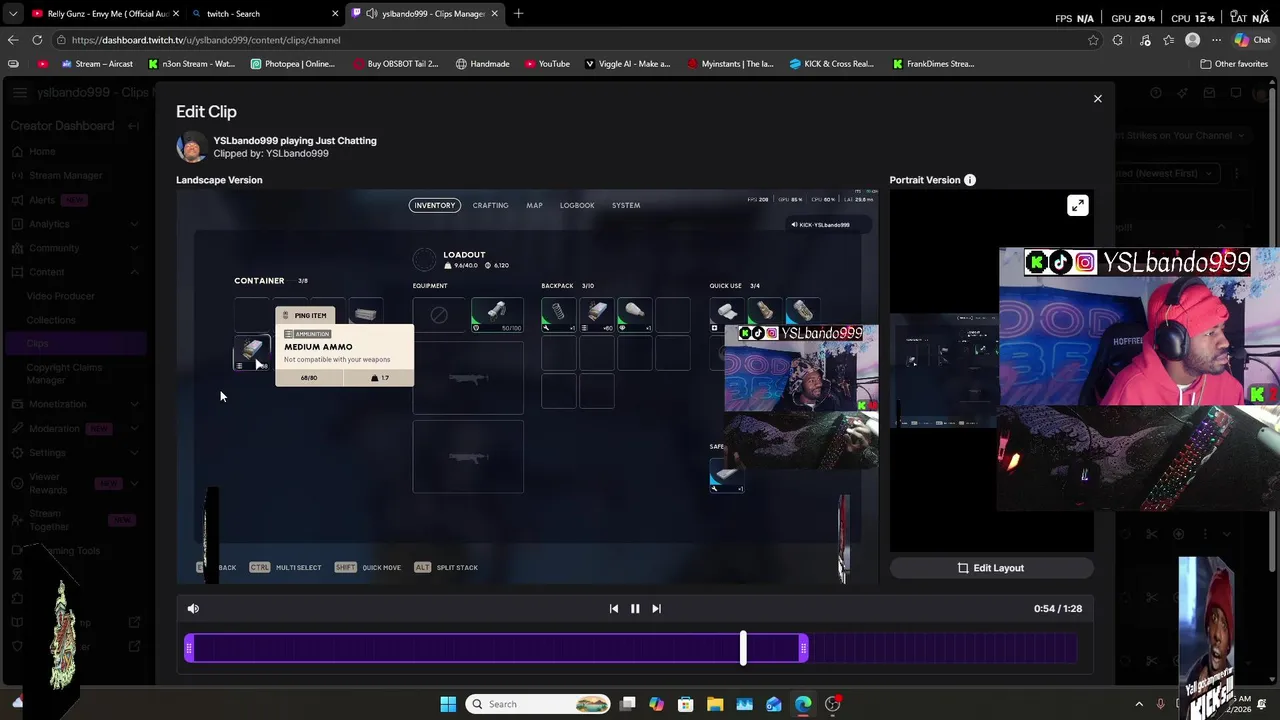Close the Clips Manager browser tab
Viewport: 1280px width, 720px height.
[x=494, y=14]
